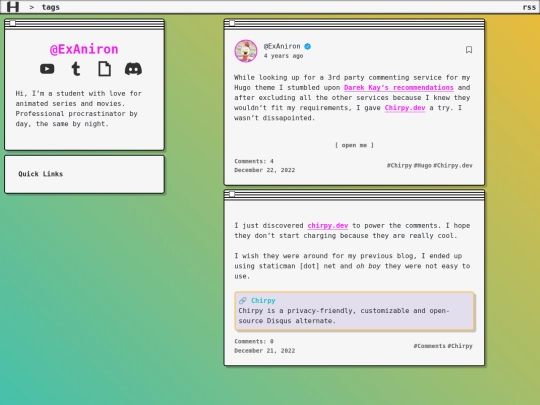The image size is (540, 405).
Task: Open the chirpy.dev link in second post
Action: pos(328,226)
